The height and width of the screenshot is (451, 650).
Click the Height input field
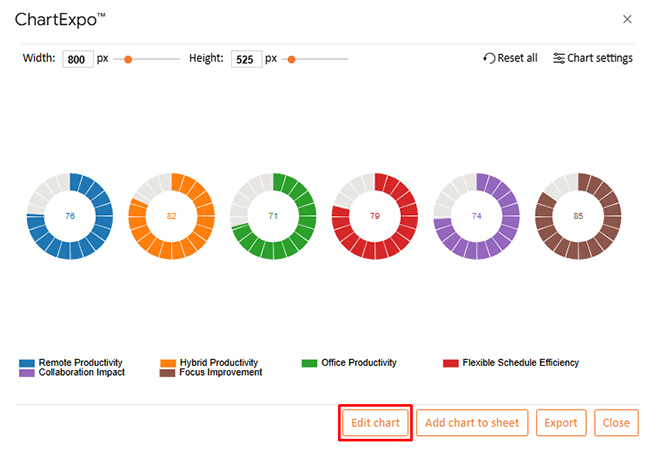(246, 59)
